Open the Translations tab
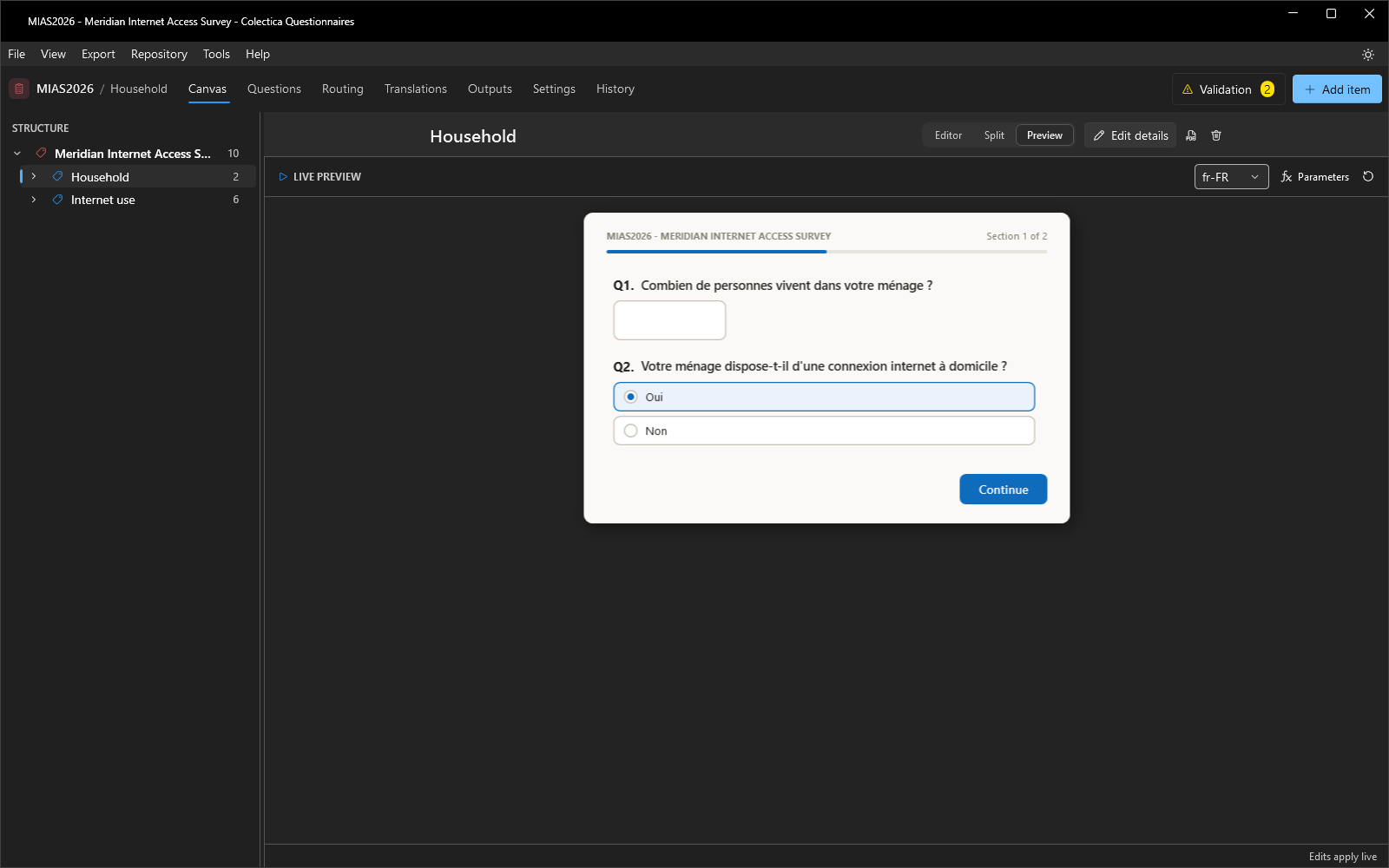Screen dimensions: 1389x868 tap(416, 89)
